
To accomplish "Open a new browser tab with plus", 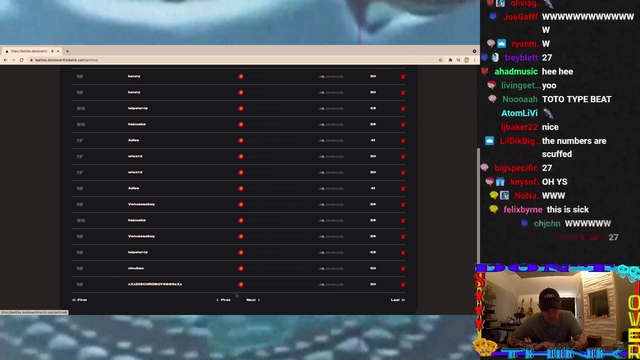I will coord(67,51).
